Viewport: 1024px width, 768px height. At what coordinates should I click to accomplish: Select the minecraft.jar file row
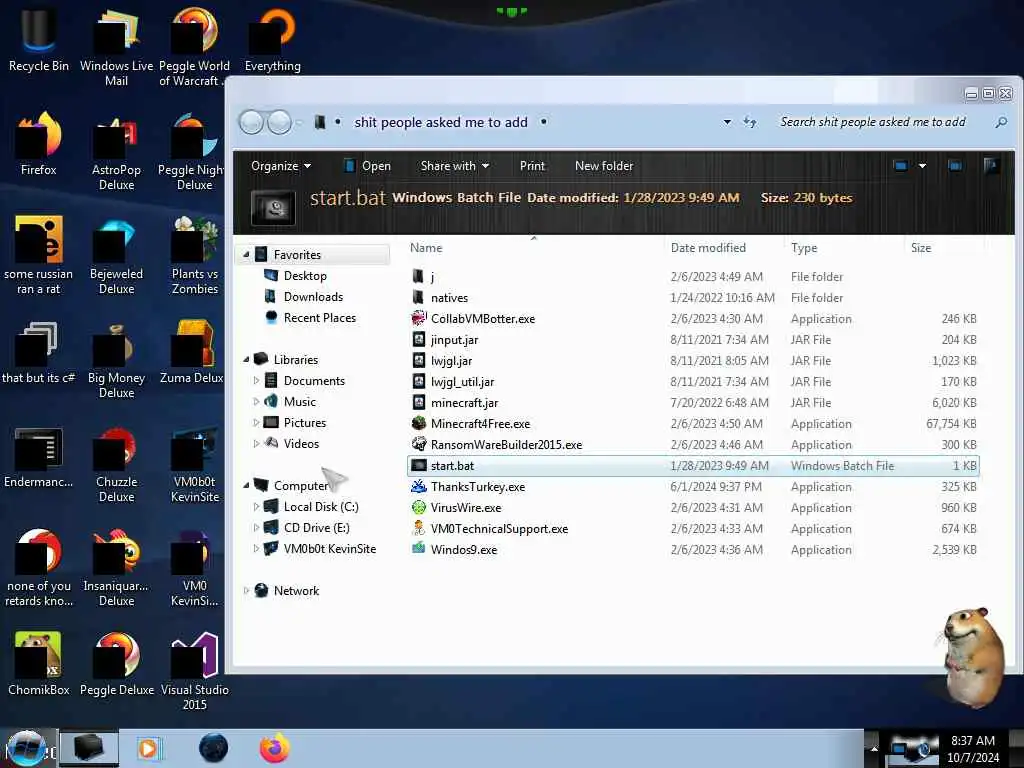click(694, 402)
